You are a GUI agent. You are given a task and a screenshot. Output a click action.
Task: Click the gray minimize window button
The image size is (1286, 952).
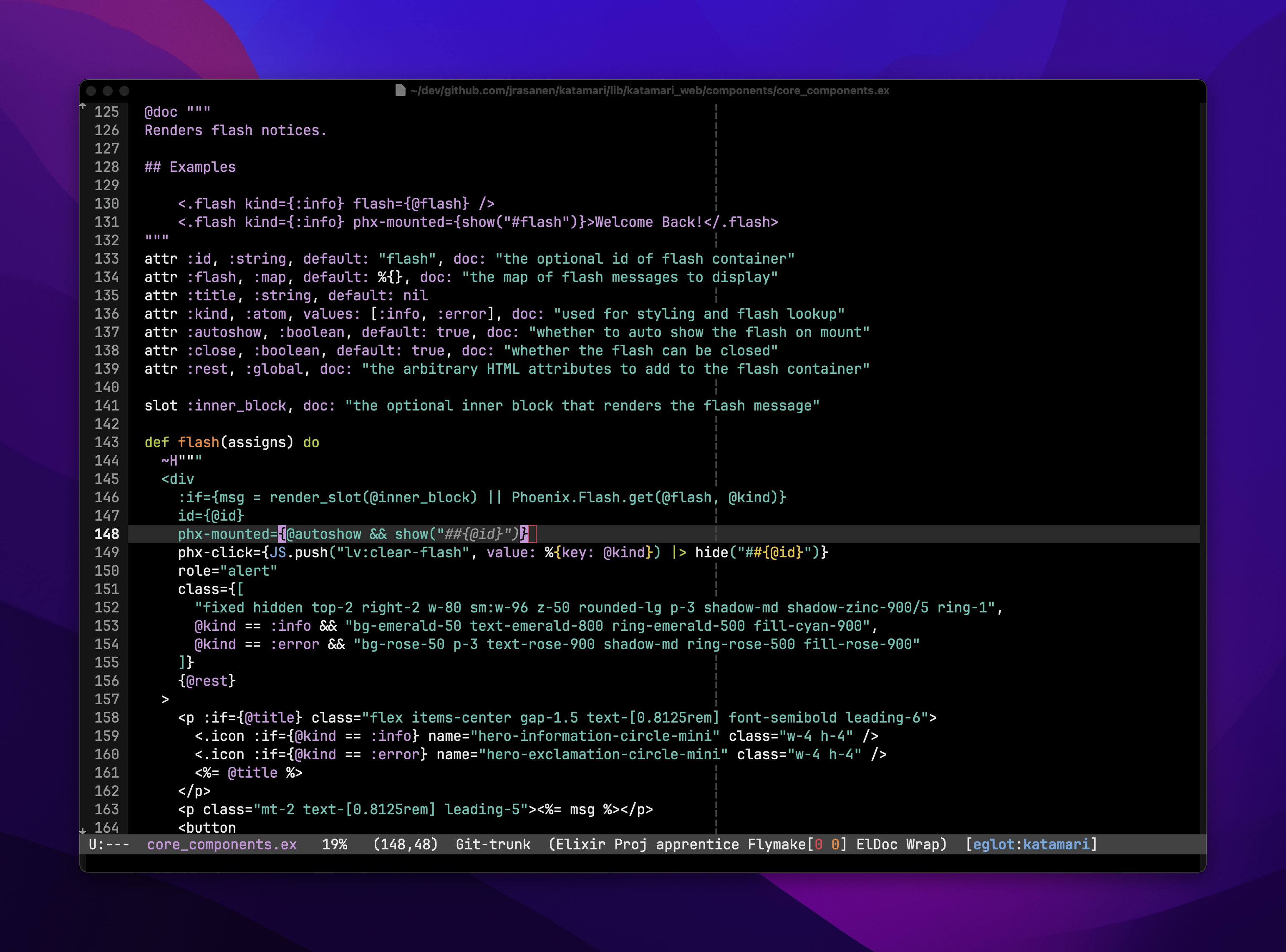pyautogui.click(x=108, y=91)
